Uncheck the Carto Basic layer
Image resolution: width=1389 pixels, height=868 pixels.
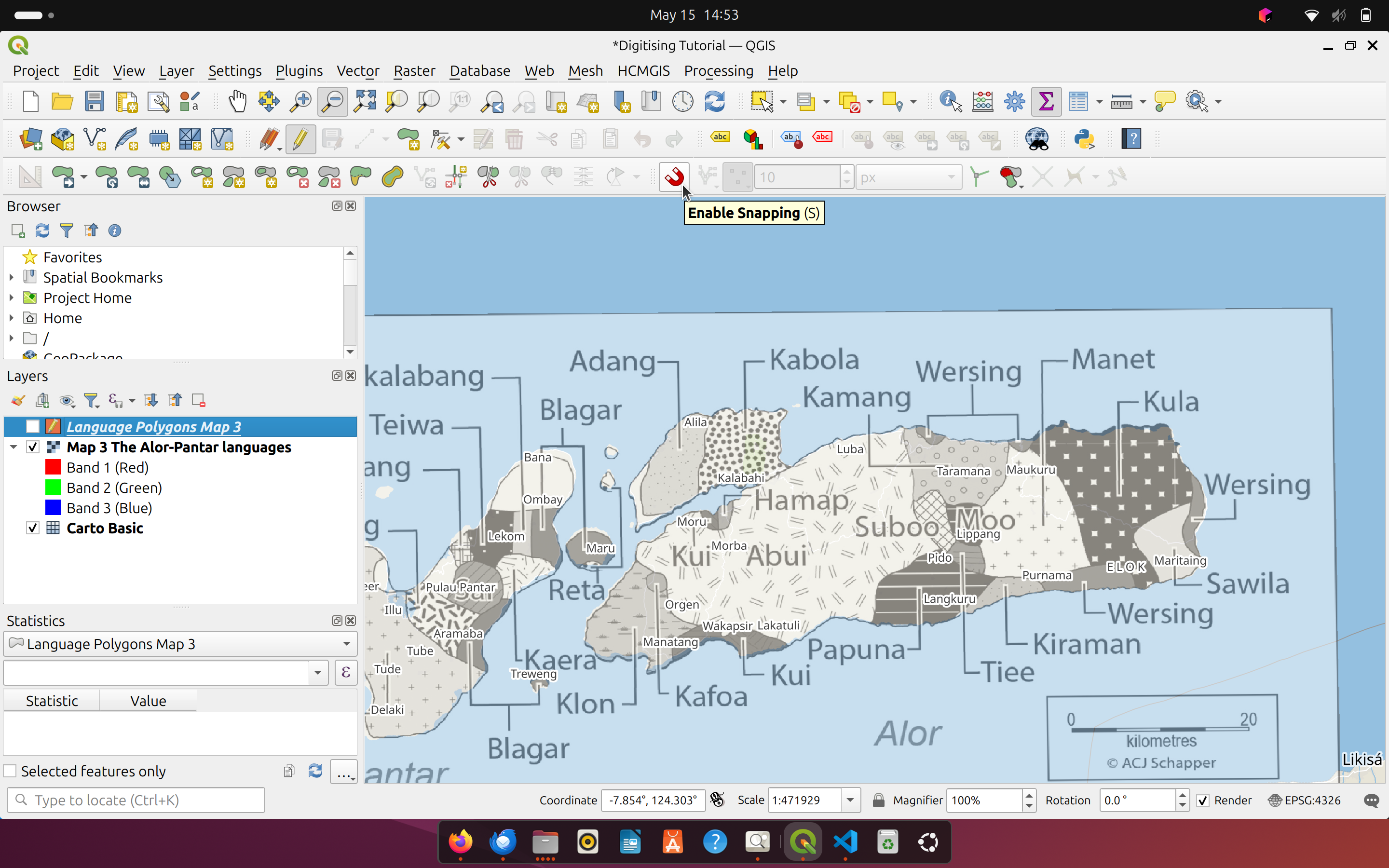(x=33, y=528)
